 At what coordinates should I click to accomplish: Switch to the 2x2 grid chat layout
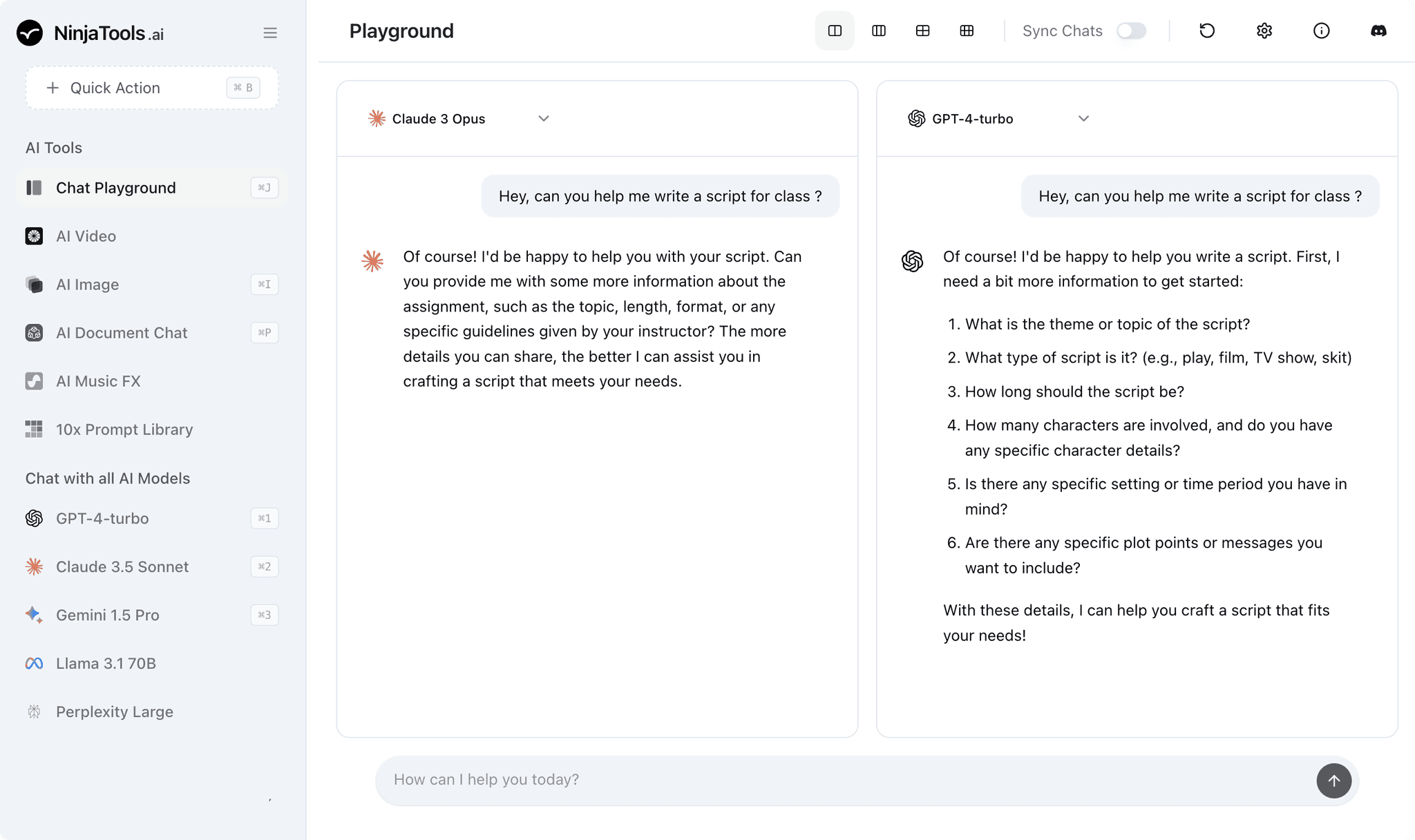click(922, 30)
